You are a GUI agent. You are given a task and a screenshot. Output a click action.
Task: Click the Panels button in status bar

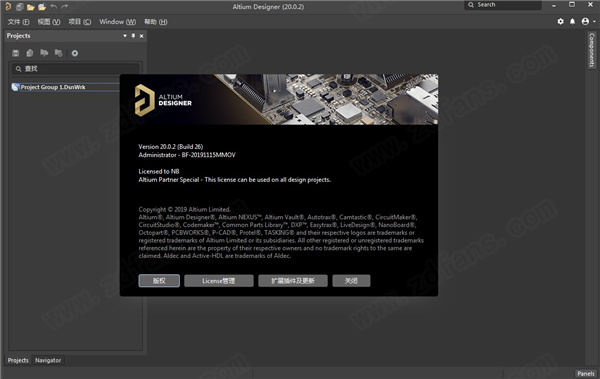click(x=586, y=374)
